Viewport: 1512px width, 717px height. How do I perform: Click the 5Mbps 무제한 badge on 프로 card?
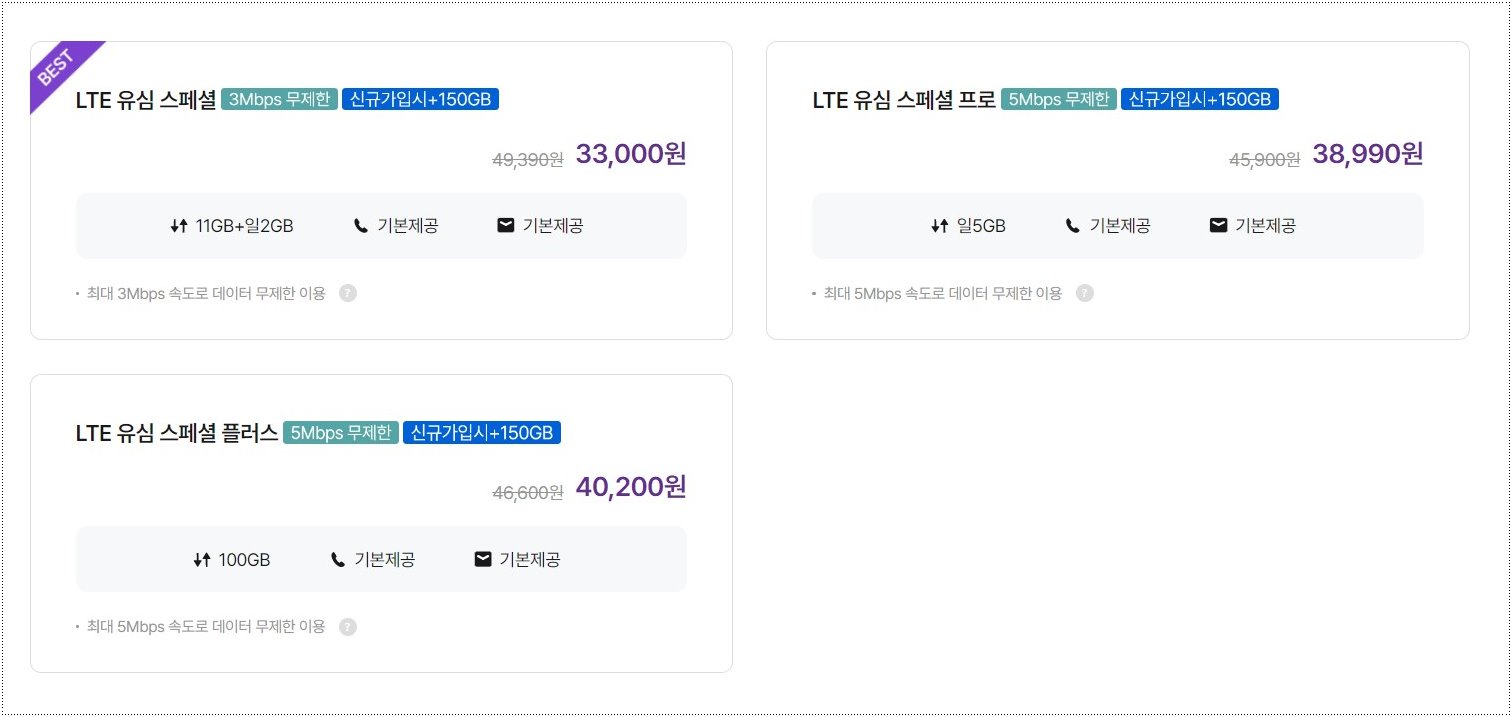point(1058,99)
